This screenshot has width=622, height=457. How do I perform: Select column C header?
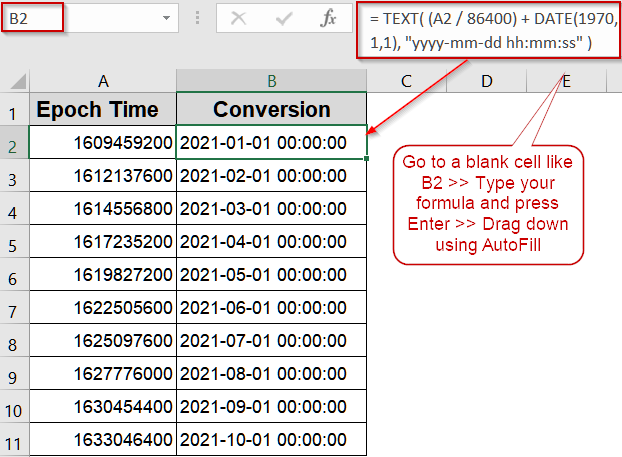coord(406,80)
